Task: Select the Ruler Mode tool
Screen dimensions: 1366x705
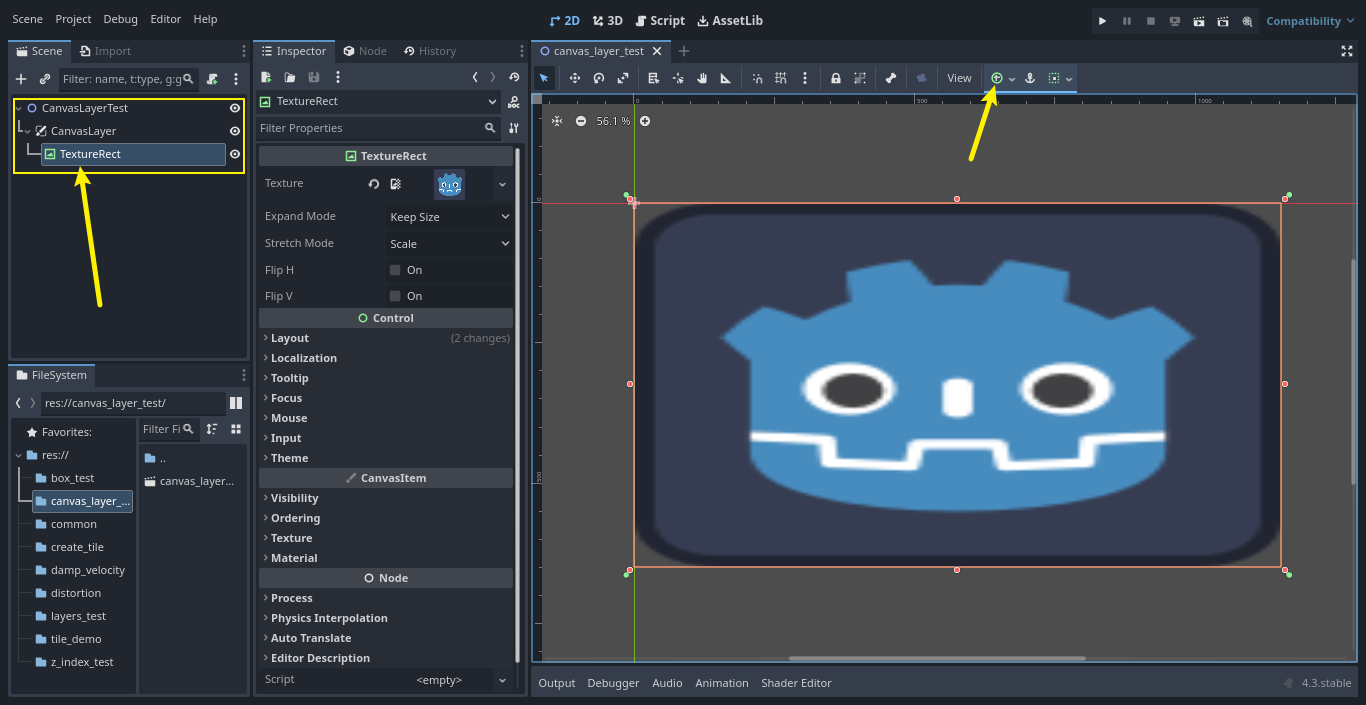Action: point(726,78)
